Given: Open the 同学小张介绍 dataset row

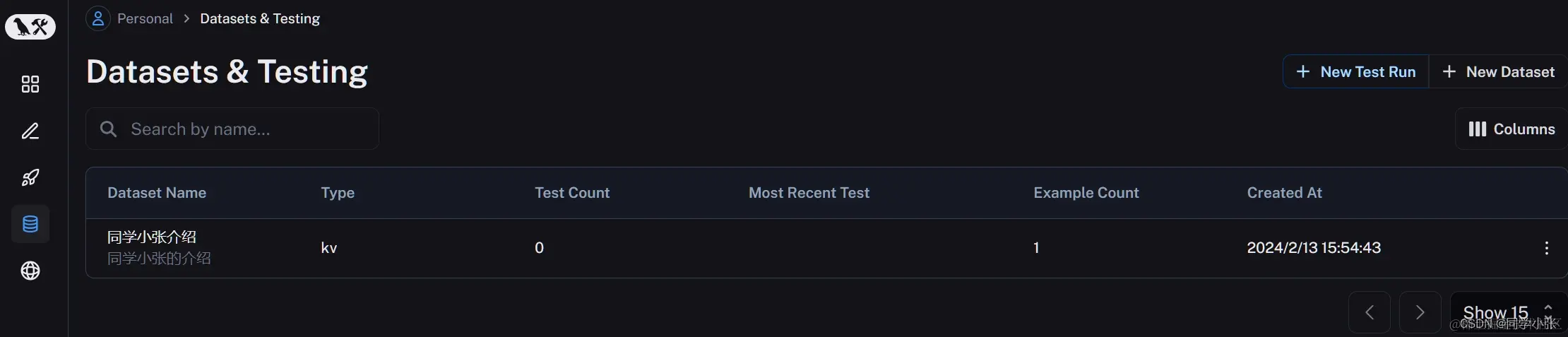Looking at the screenshot, I should (x=826, y=248).
